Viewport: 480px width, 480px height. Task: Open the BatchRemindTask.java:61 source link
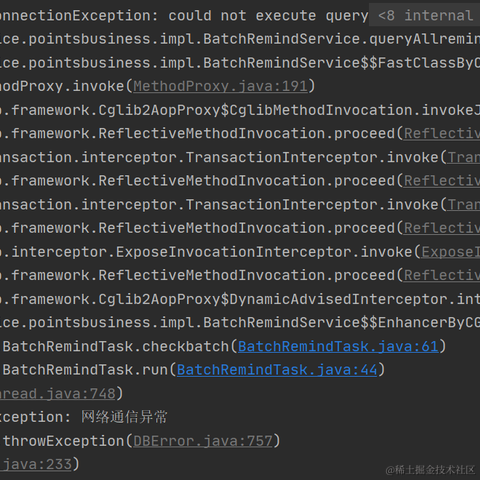pyautogui.click(x=338, y=346)
